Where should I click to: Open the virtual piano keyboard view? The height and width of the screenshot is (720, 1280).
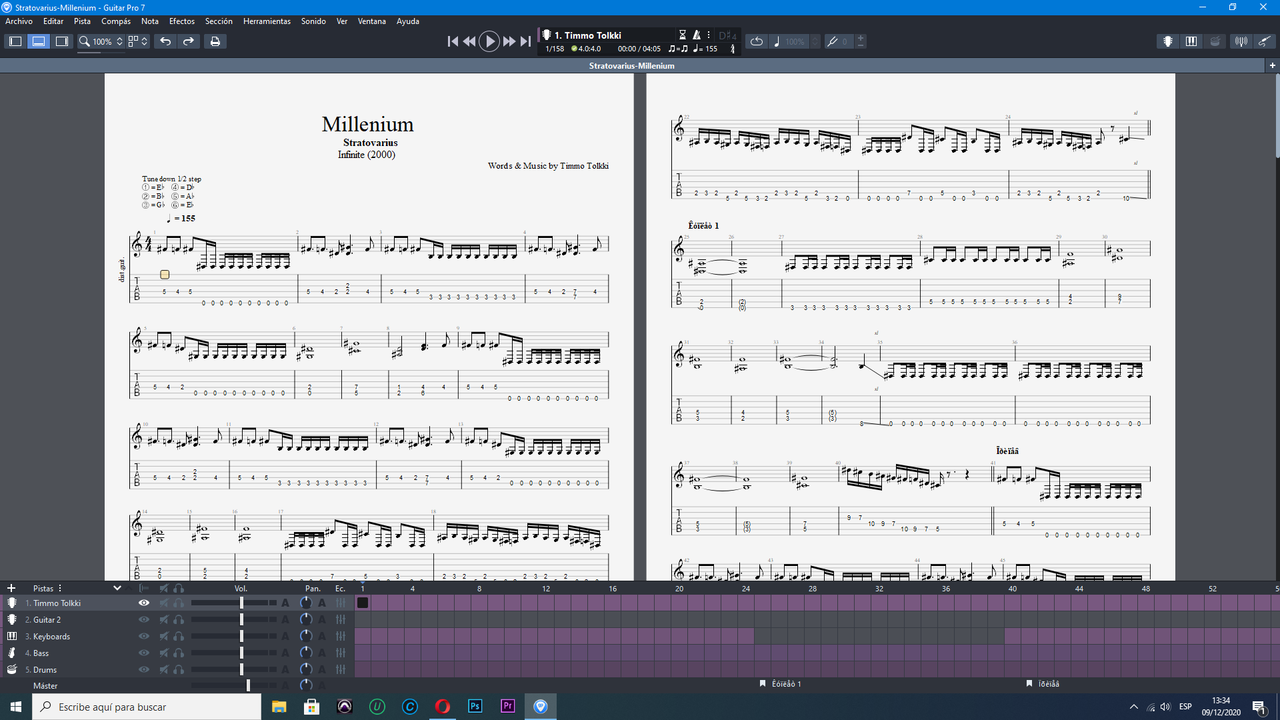click(x=1191, y=41)
